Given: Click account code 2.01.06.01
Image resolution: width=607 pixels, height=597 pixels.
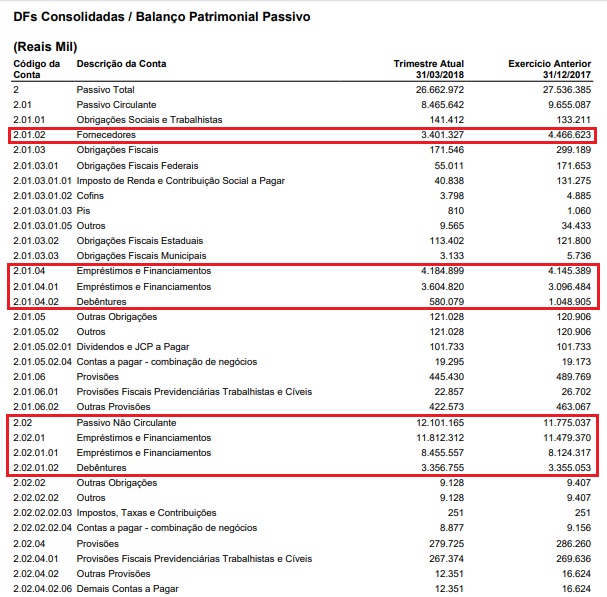Looking at the screenshot, I should (36, 392).
